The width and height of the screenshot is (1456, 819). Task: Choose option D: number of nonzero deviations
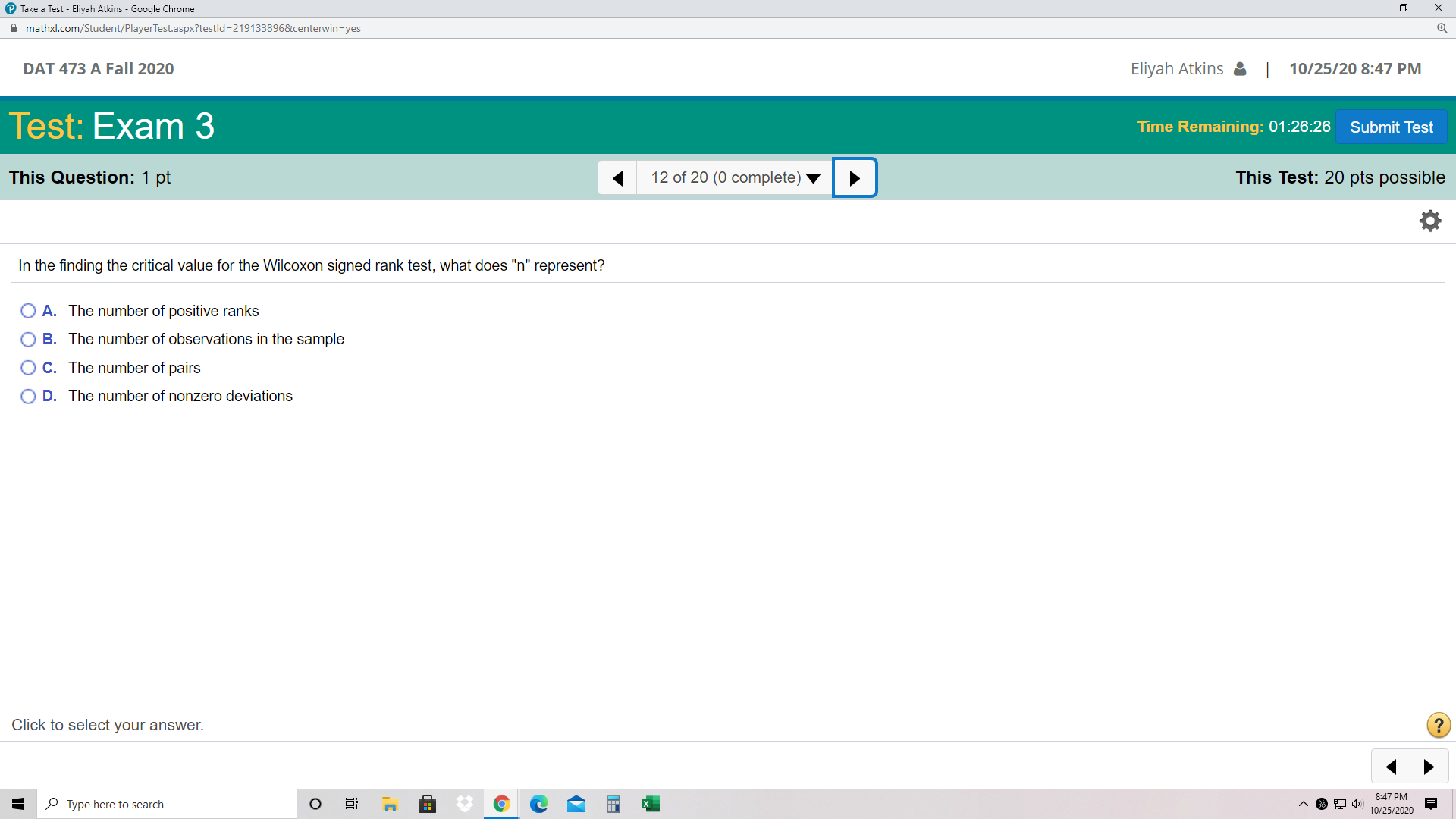click(28, 396)
